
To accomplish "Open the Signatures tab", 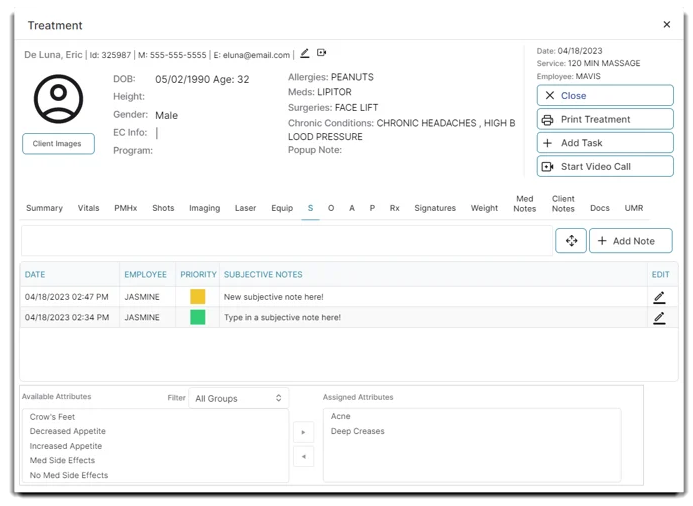I will pos(435,208).
